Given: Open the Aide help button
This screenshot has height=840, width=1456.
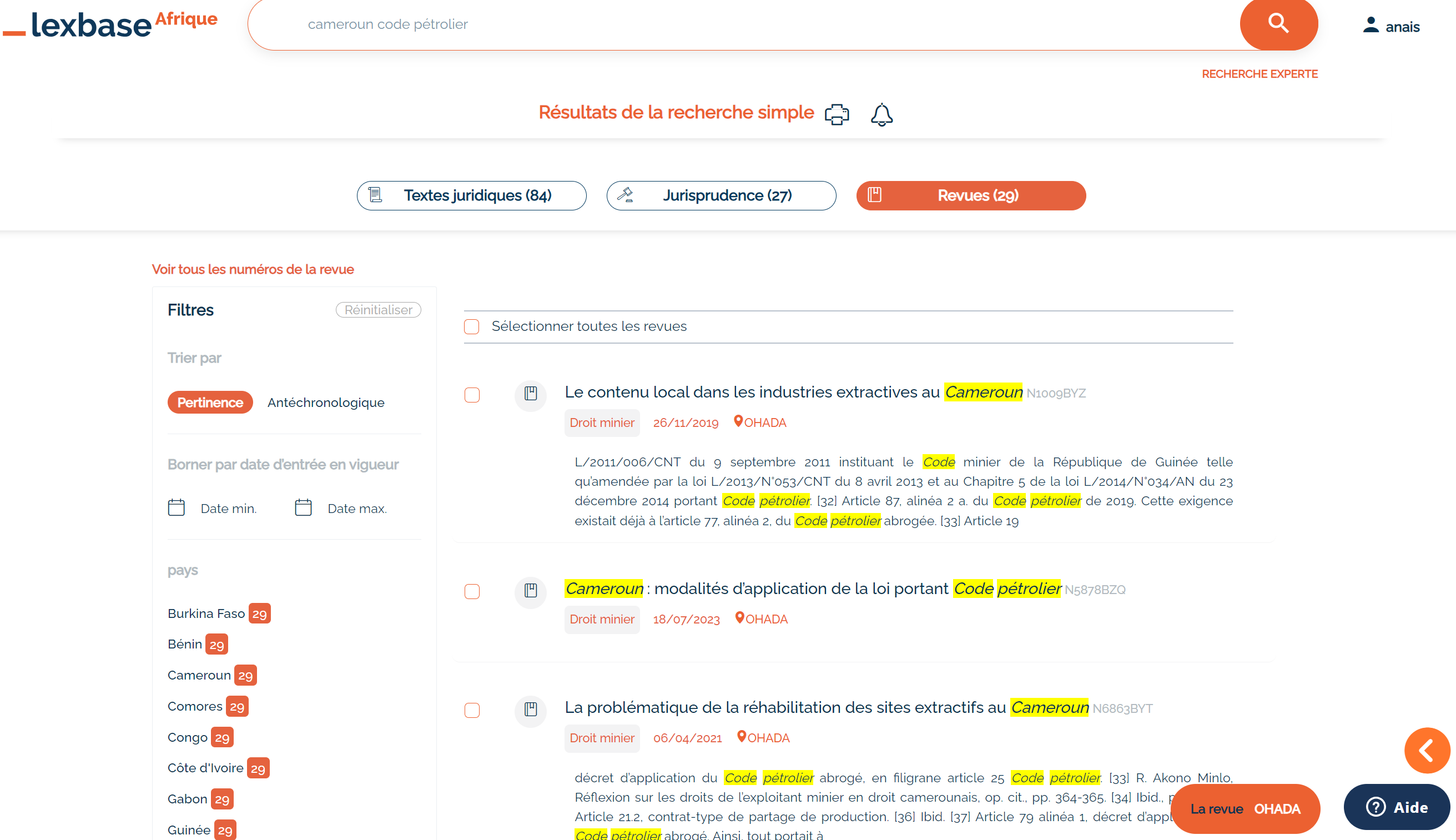Looking at the screenshot, I should click(1396, 807).
